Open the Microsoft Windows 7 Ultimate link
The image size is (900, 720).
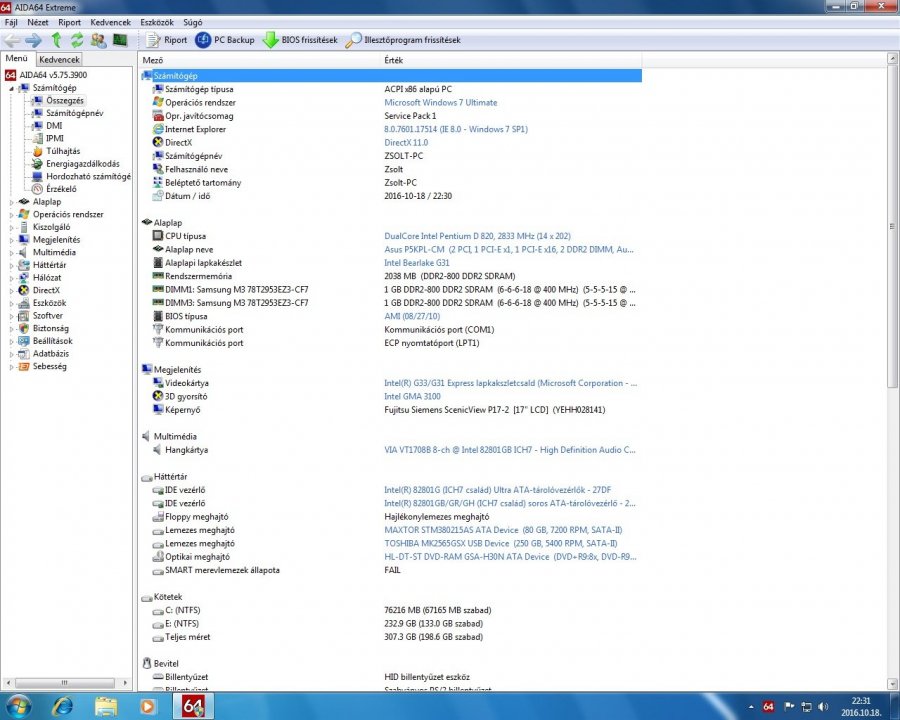(x=441, y=102)
